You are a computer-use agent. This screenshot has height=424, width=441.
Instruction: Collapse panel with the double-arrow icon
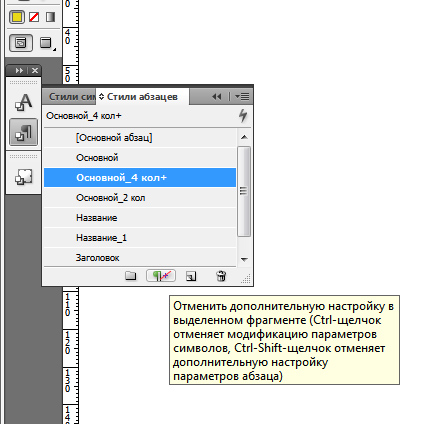tap(217, 97)
